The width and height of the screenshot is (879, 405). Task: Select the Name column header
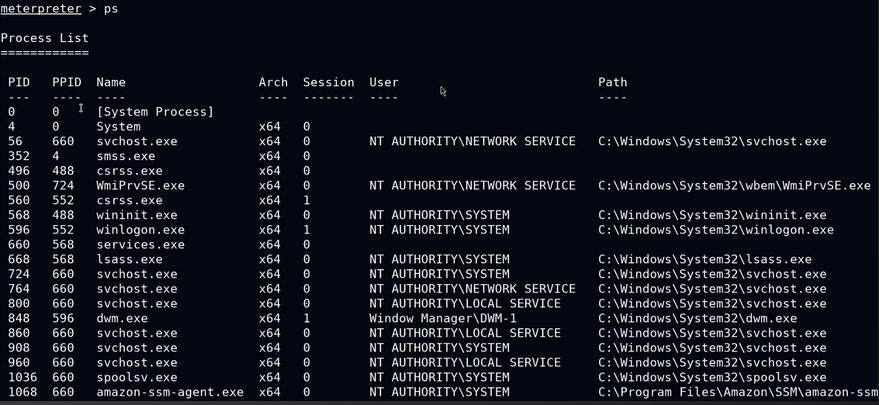point(111,82)
